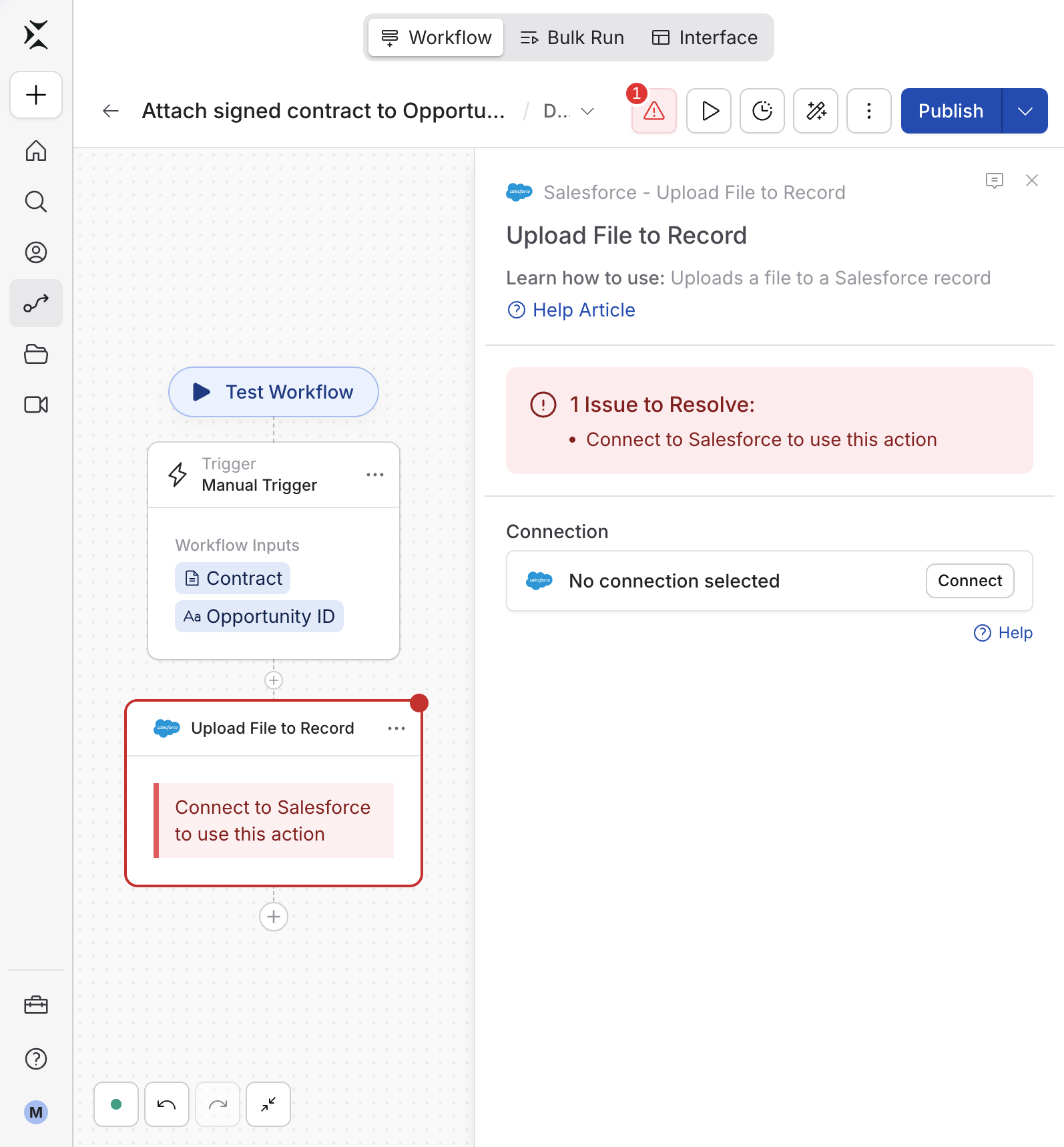The height and width of the screenshot is (1147, 1064).
Task: Click the green status dot button
Action: coord(116,1104)
